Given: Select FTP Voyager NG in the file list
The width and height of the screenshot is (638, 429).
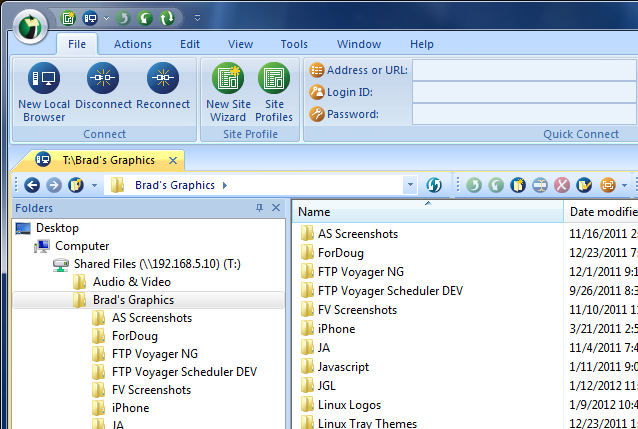Looking at the screenshot, I should (361, 272).
